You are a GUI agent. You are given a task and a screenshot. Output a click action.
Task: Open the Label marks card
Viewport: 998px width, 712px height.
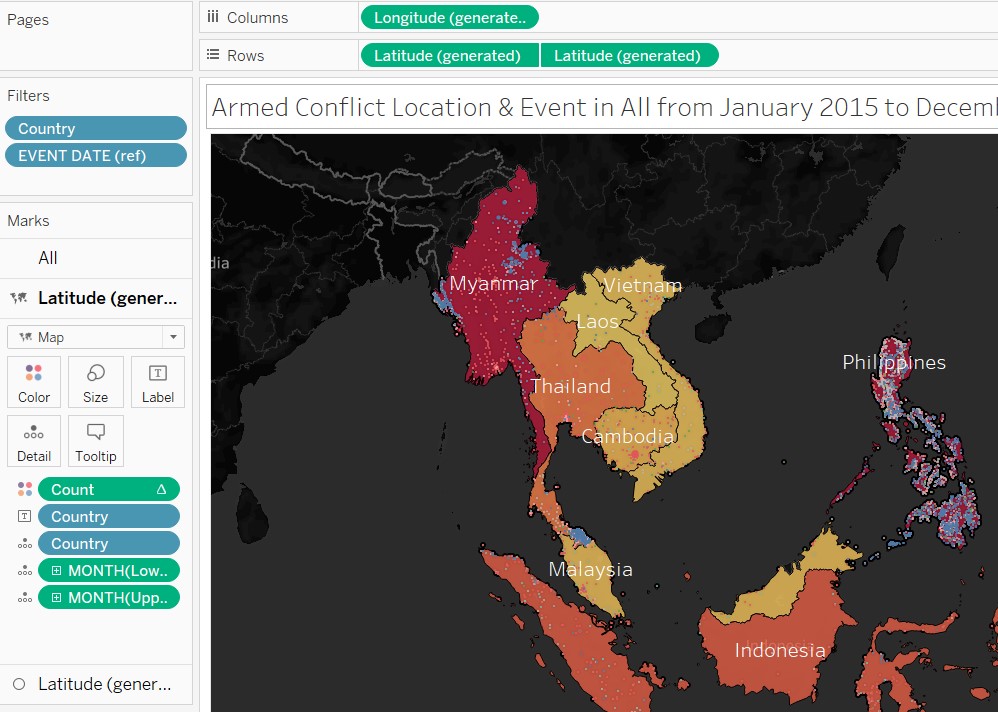point(157,382)
